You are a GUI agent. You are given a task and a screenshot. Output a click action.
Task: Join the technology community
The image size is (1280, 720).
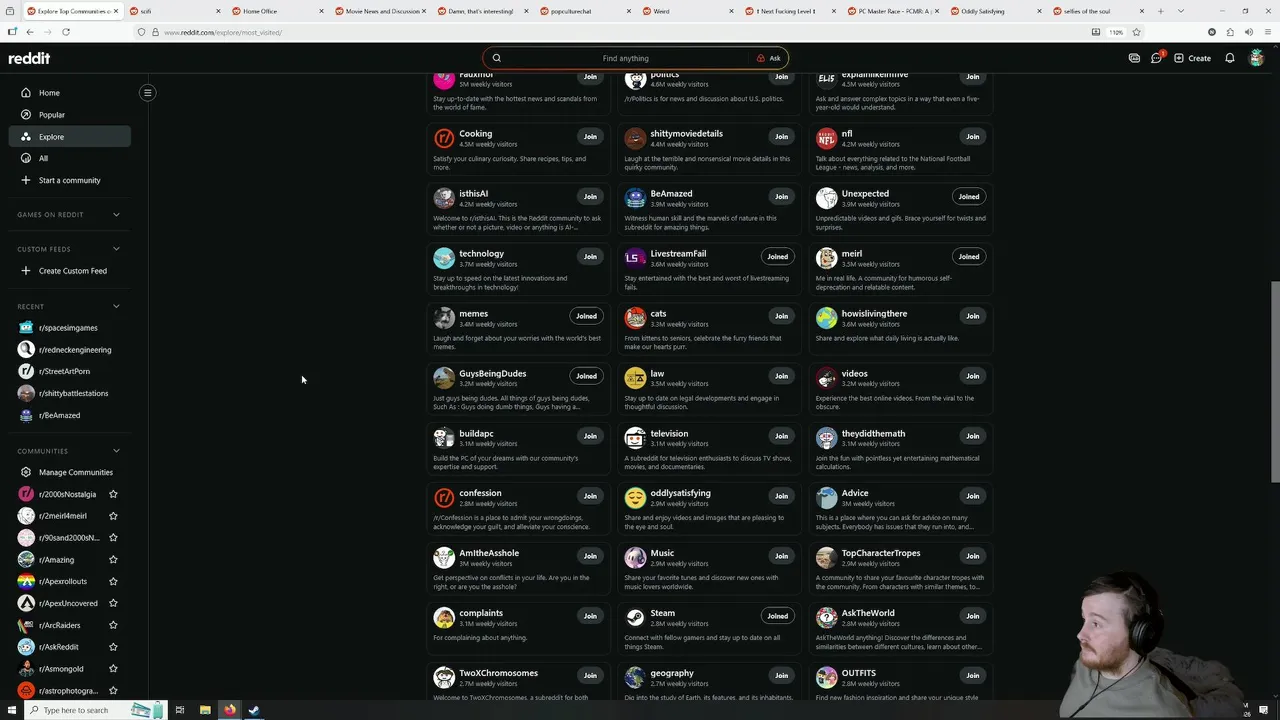pyautogui.click(x=590, y=256)
